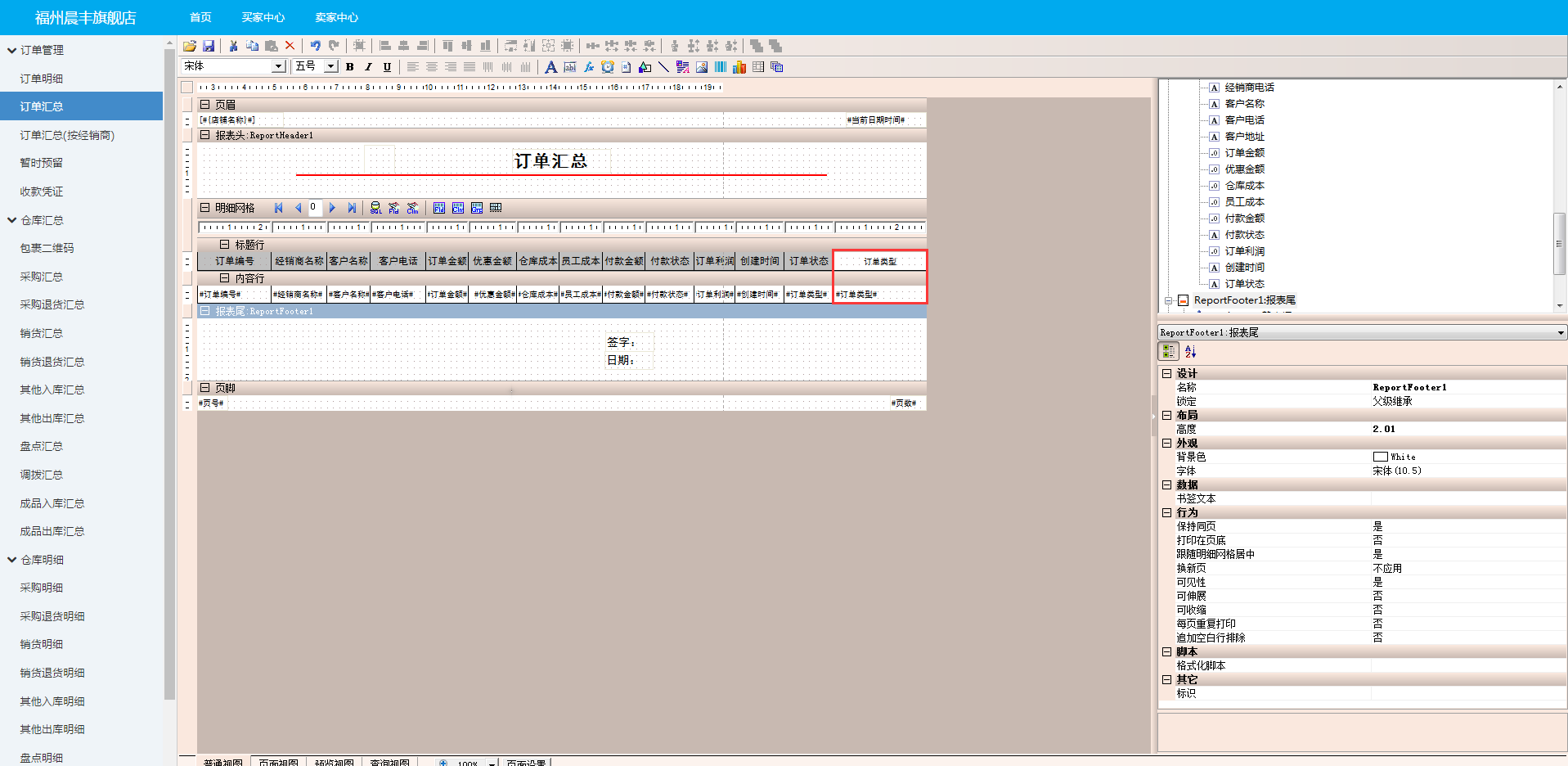Click the SQL database icon in detail grid bar
The image size is (1568, 766).
(x=375, y=208)
